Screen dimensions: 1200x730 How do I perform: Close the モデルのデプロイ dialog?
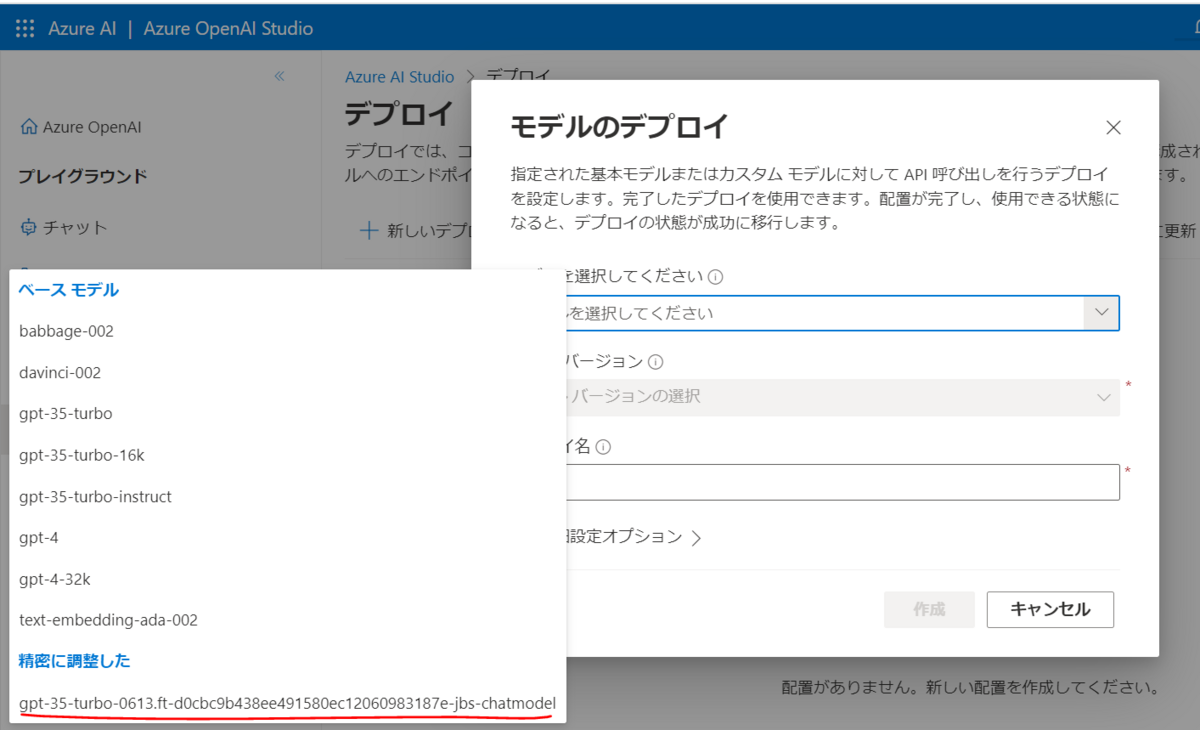coord(1113,128)
